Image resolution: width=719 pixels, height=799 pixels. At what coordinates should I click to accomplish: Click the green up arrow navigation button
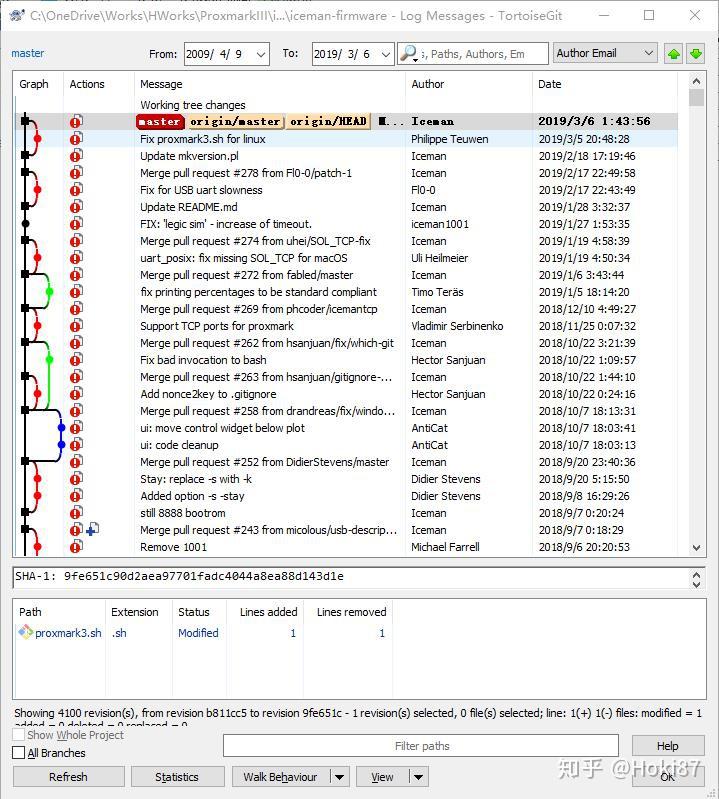pos(674,54)
